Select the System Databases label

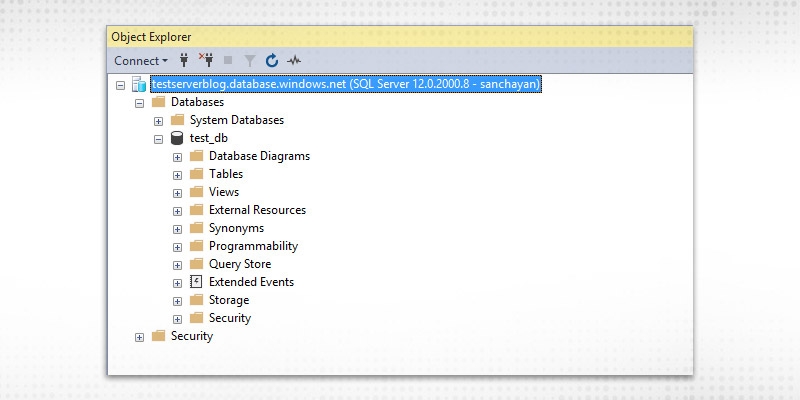point(237,120)
